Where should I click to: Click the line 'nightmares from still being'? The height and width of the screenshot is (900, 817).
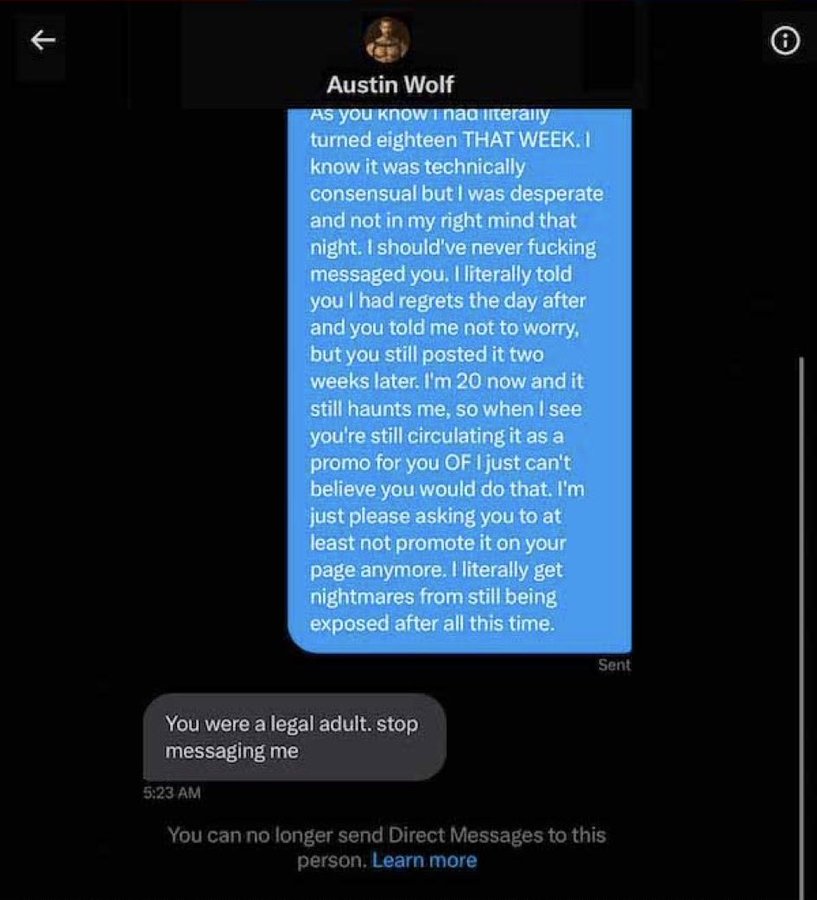[x=433, y=596]
